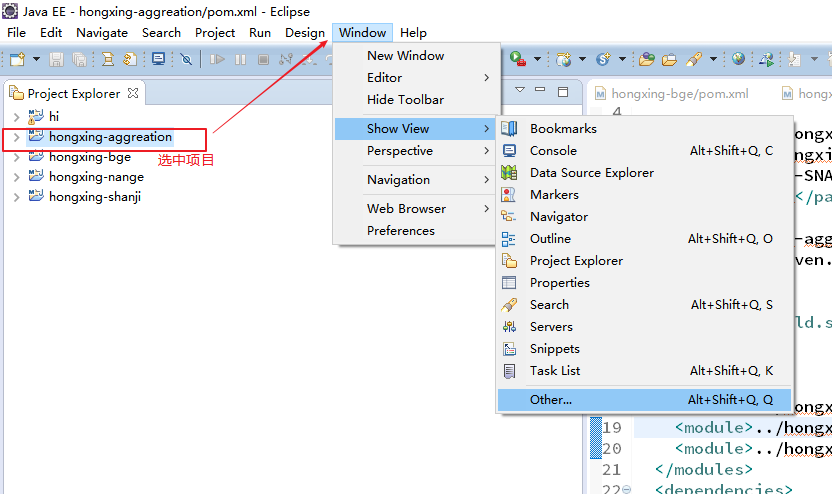Click the Suspend pause icon
832x494 pixels.
(x=240, y=59)
